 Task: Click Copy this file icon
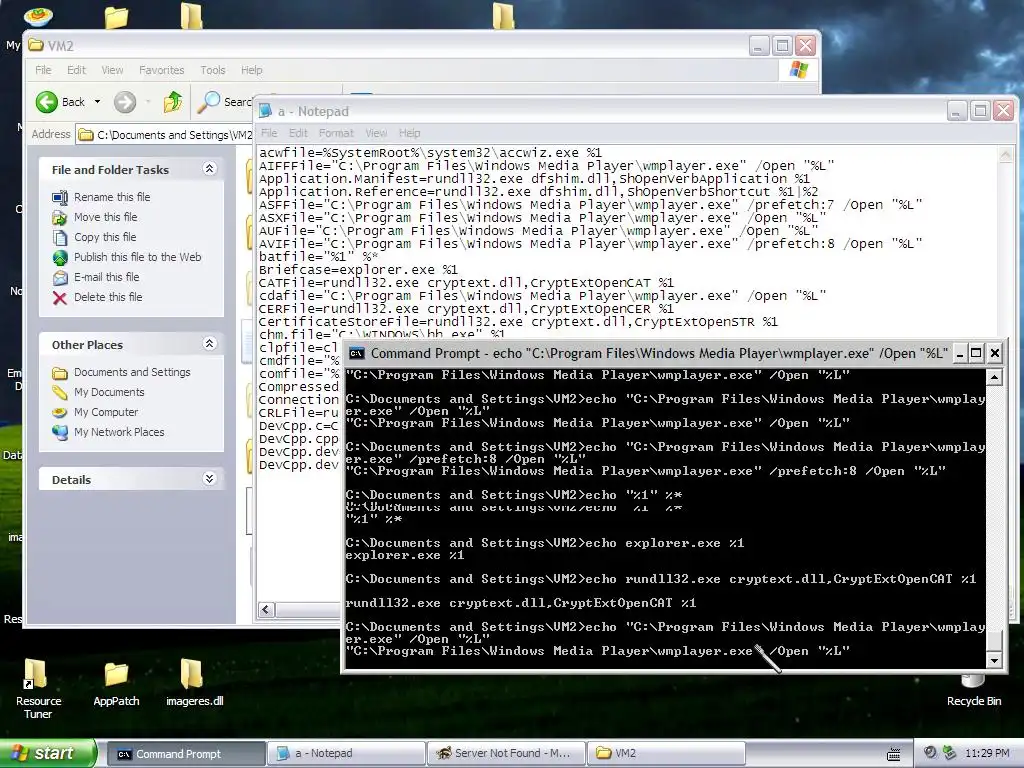tap(60, 237)
